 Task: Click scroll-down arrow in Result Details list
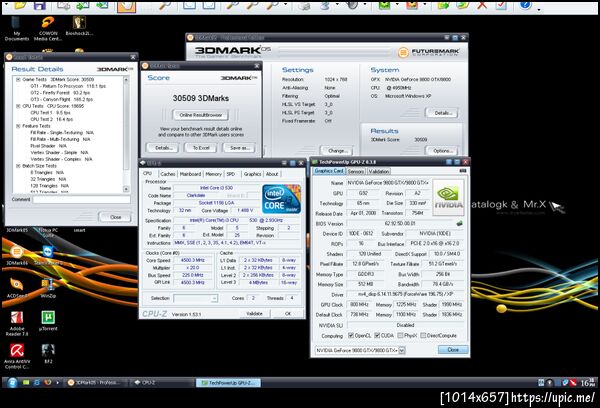point(126,189)
